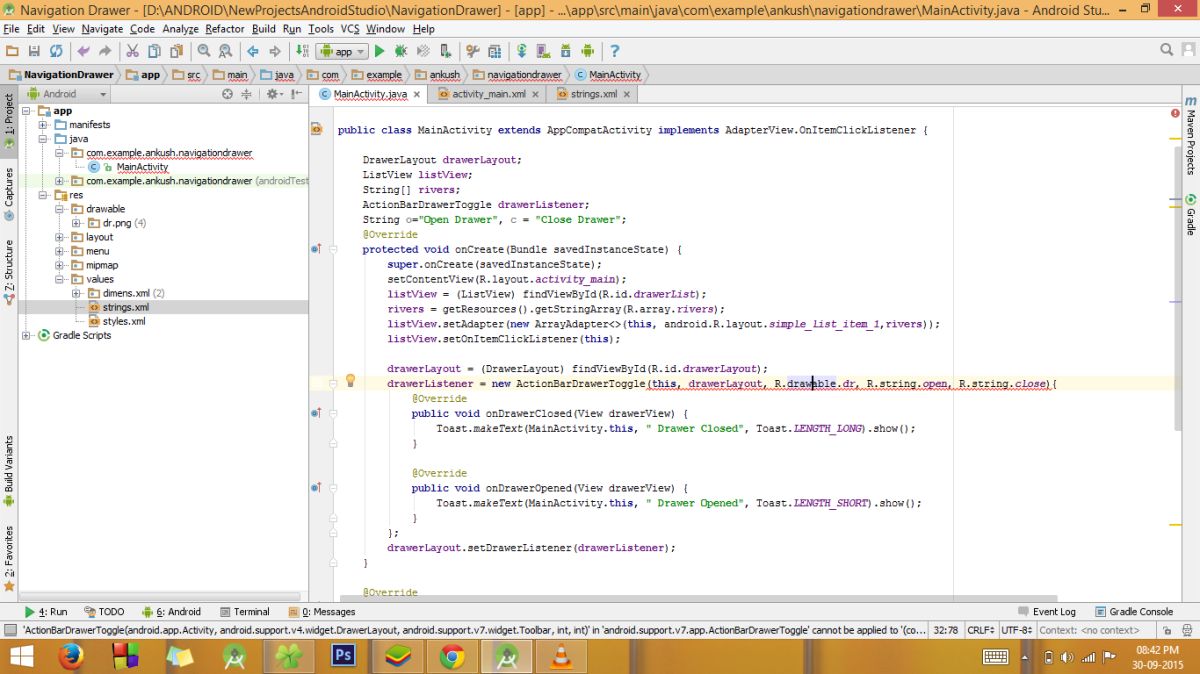This screenshot has width=1200, height=674.
Task: Collapse the res folder node
Action: [x=43, y=195]
